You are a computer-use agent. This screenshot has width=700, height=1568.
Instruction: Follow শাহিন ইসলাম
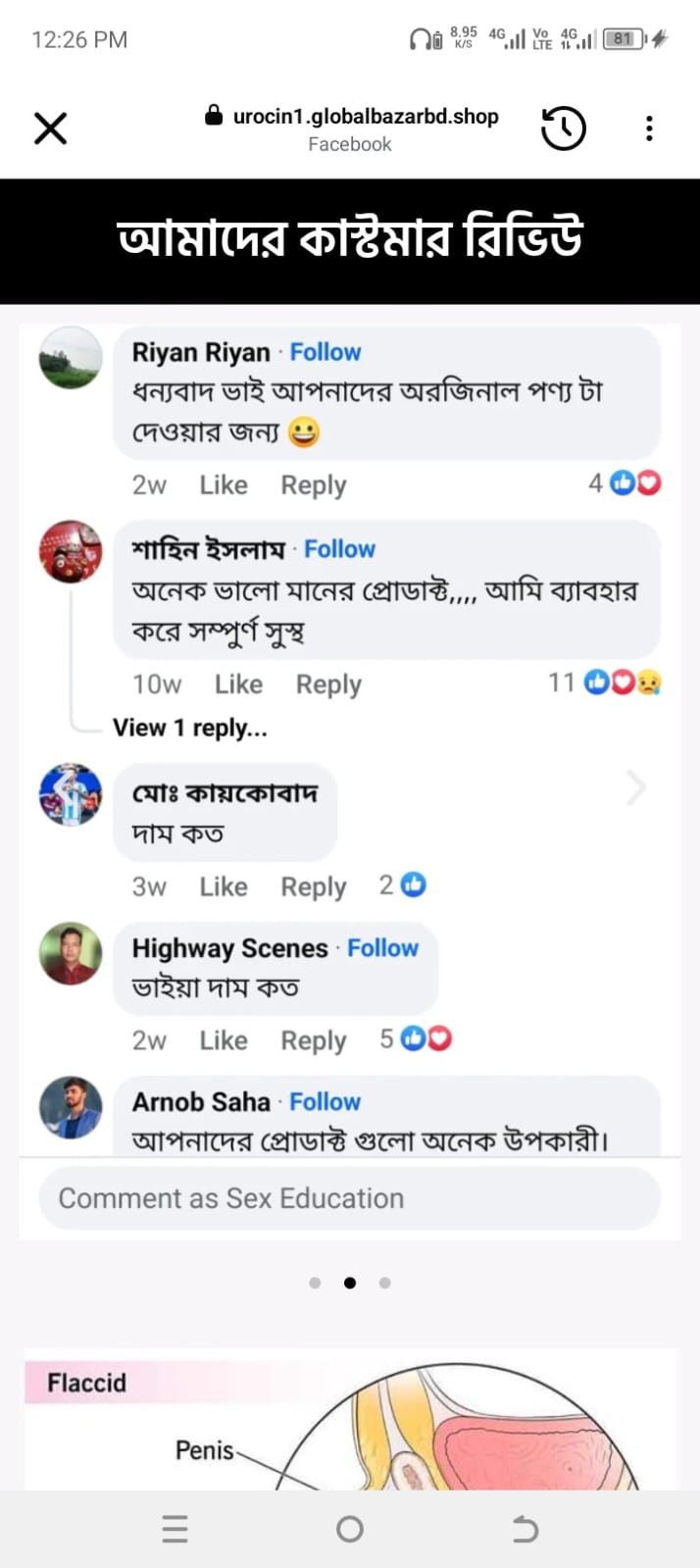tap(339, 549)
